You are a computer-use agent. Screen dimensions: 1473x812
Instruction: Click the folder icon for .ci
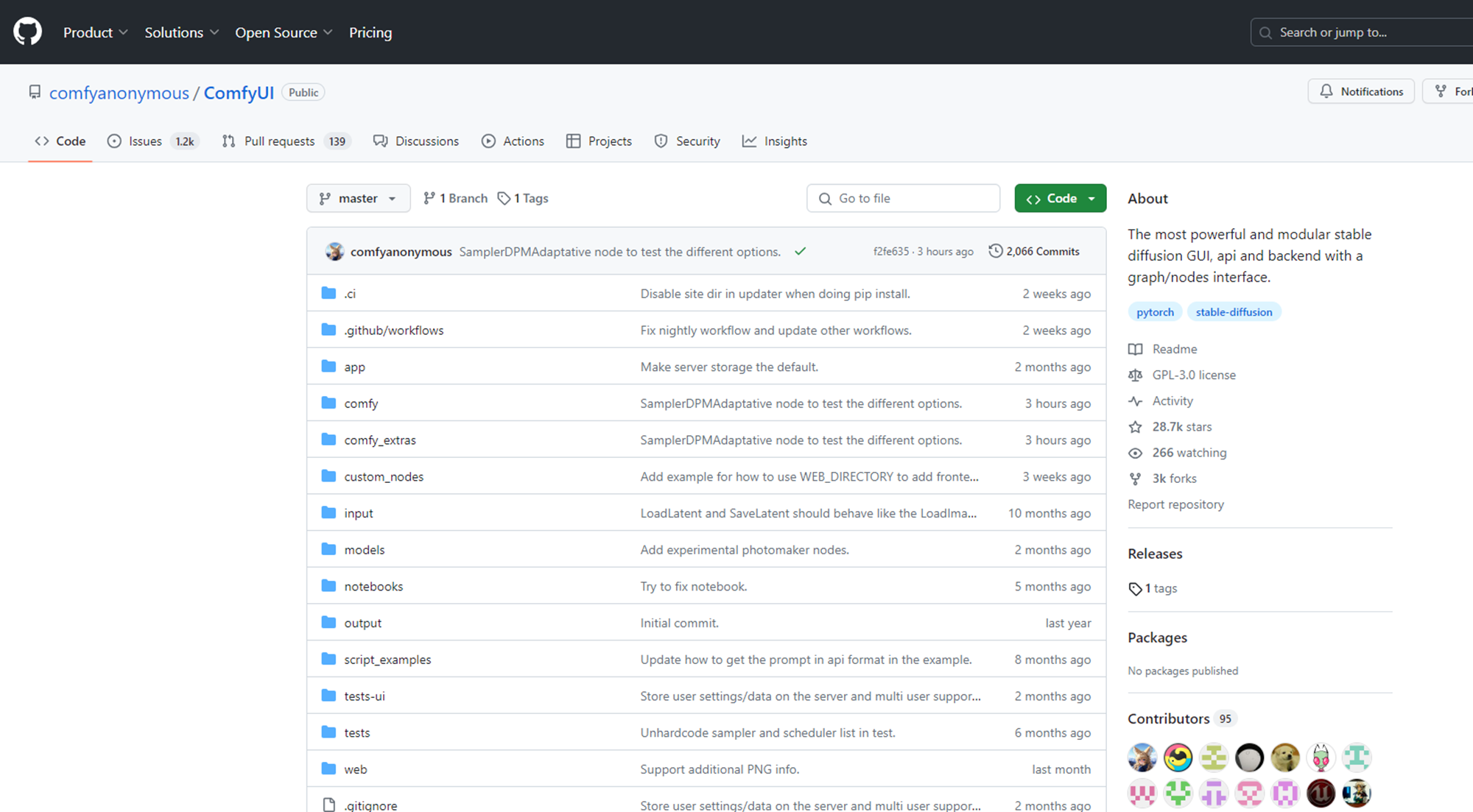328,293
